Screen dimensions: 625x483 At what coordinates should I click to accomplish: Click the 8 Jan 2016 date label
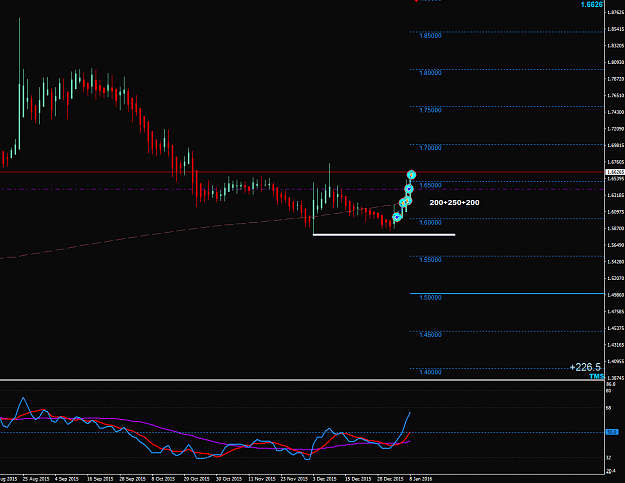click(420, 479)
